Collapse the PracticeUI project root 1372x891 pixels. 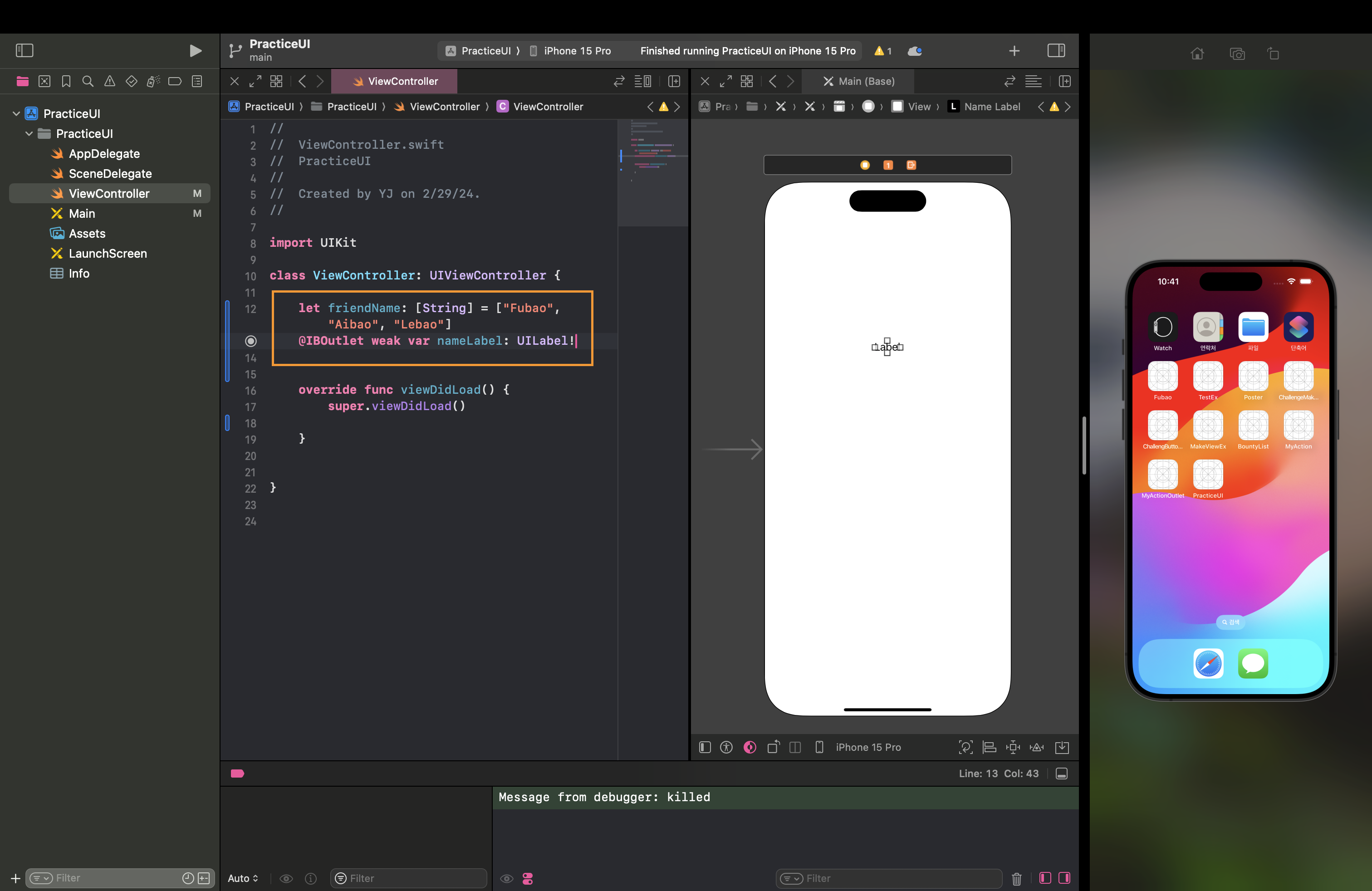click(x=16, y=113)
